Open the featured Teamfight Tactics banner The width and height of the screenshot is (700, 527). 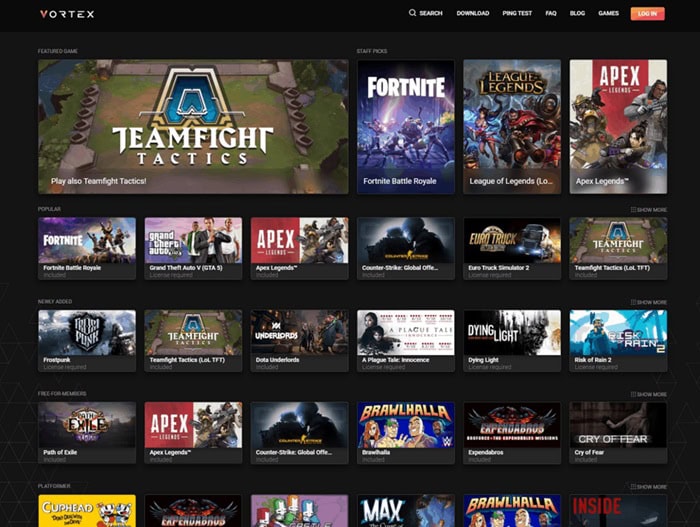(x=193, y=126)
